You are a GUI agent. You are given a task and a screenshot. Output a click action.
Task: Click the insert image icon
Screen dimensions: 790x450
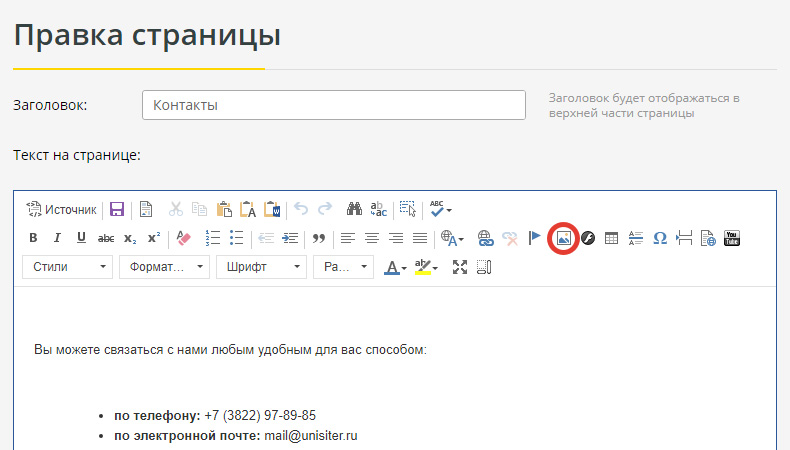564,238
